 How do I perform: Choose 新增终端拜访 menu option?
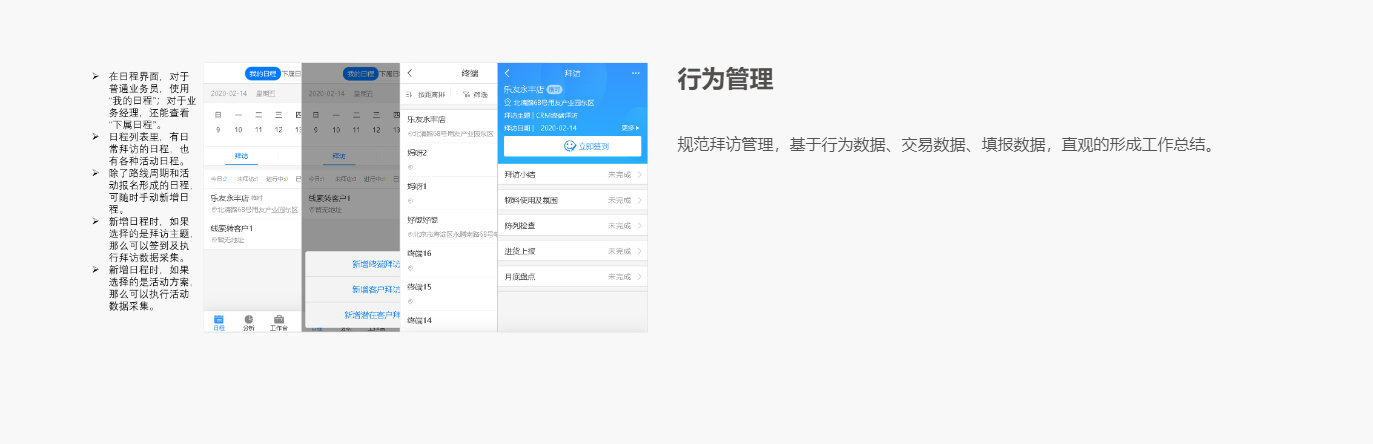[375, 264]
